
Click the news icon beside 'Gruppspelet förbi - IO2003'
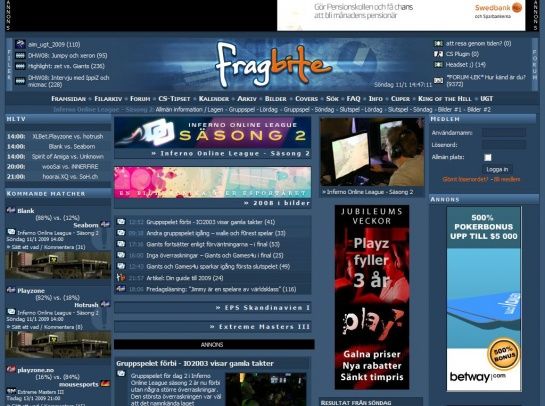(x=121, y=221)
